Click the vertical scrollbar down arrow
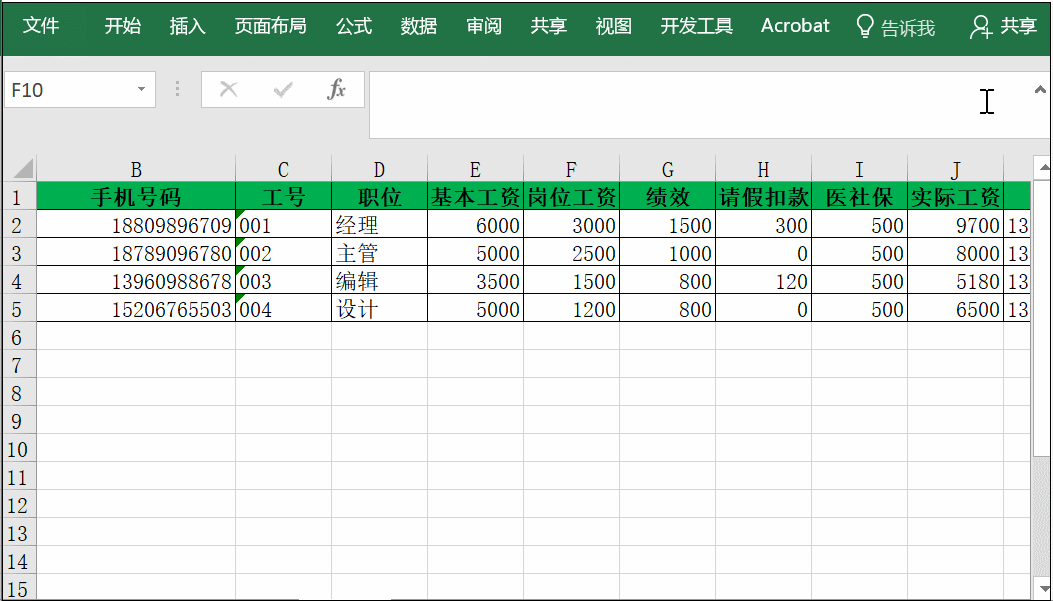 [x=1043, y=589]
